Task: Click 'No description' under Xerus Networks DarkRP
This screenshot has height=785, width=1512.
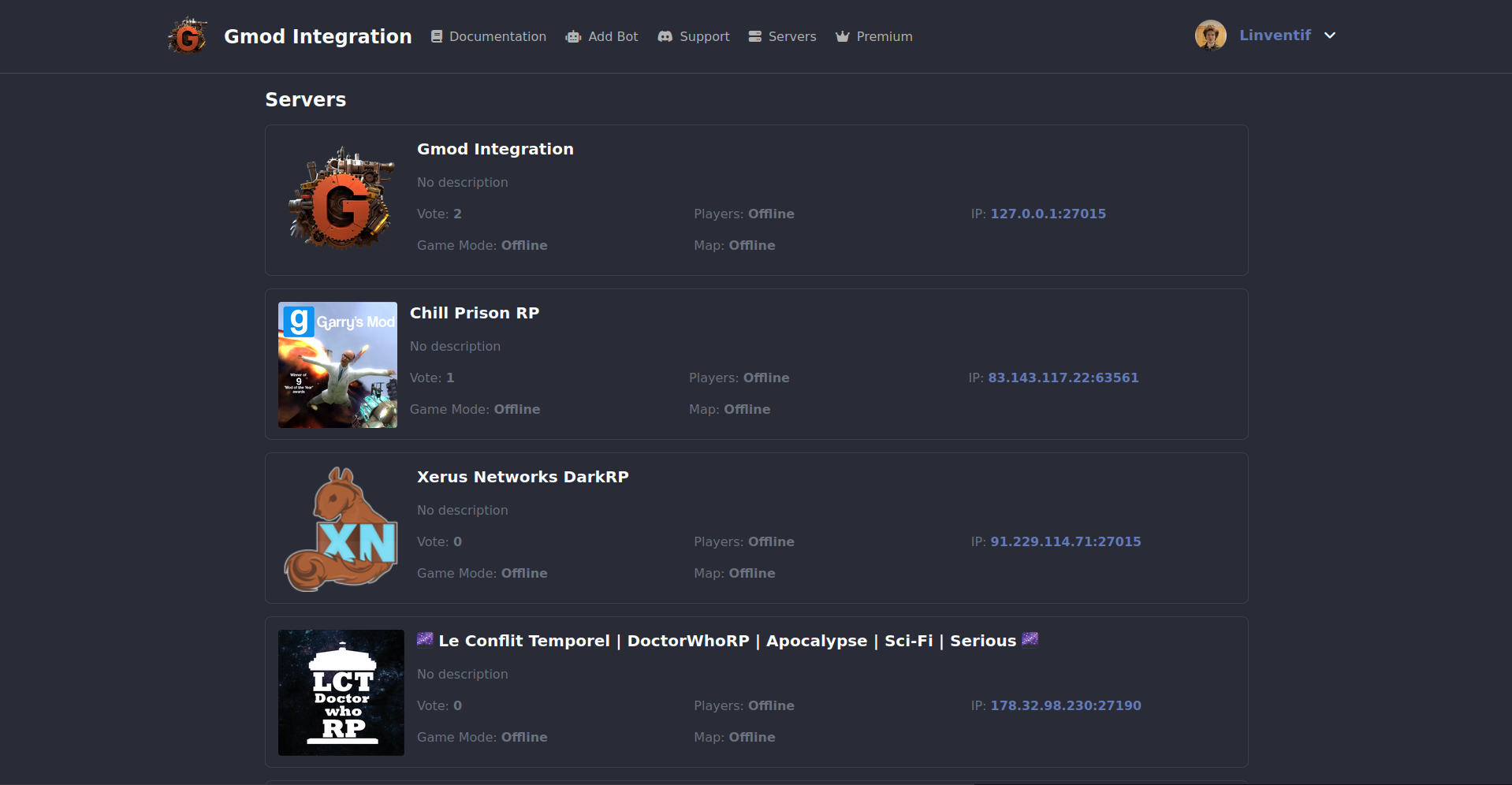Action: pyautogui.click(x=463, y=510)
